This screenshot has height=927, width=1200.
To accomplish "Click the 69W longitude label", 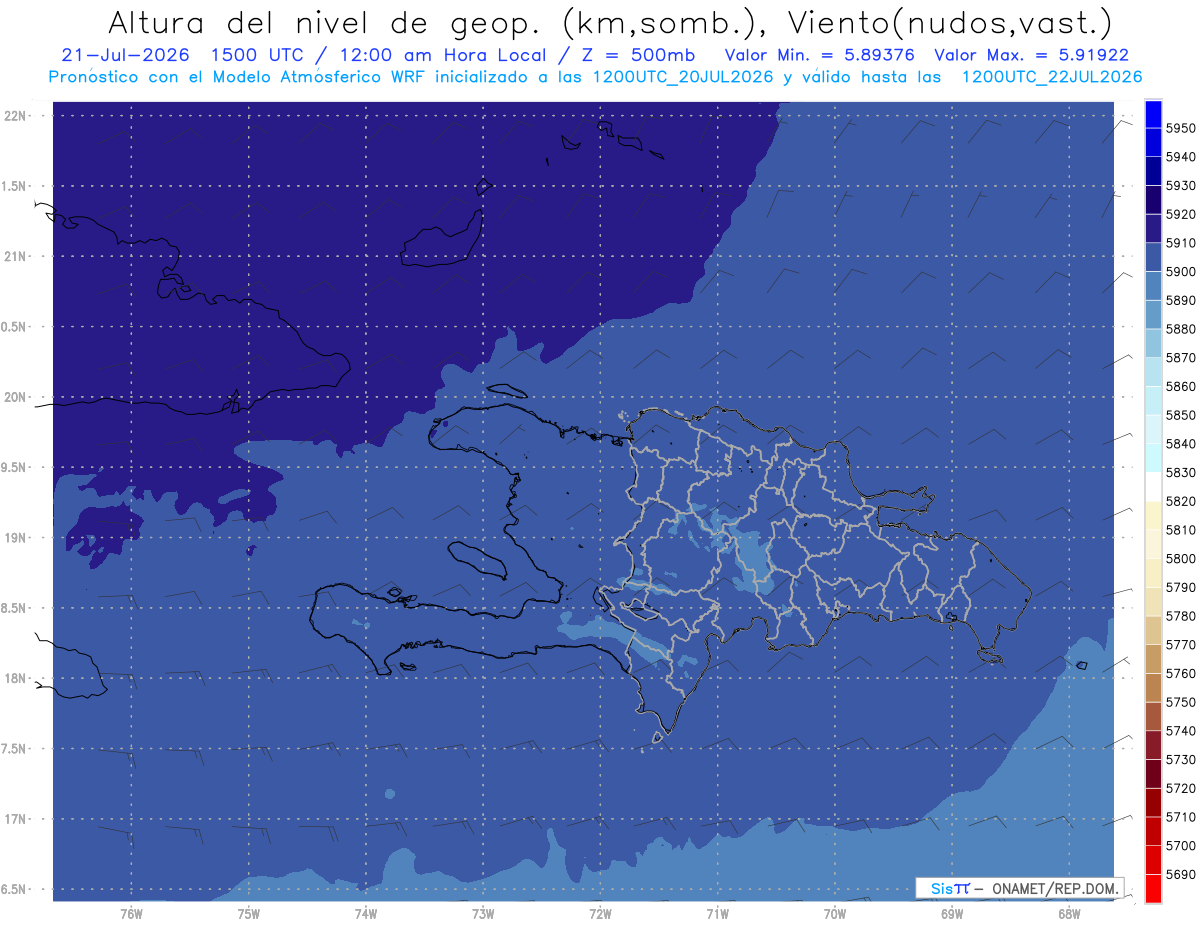I will pyautogui.click(x=952, y=913).
